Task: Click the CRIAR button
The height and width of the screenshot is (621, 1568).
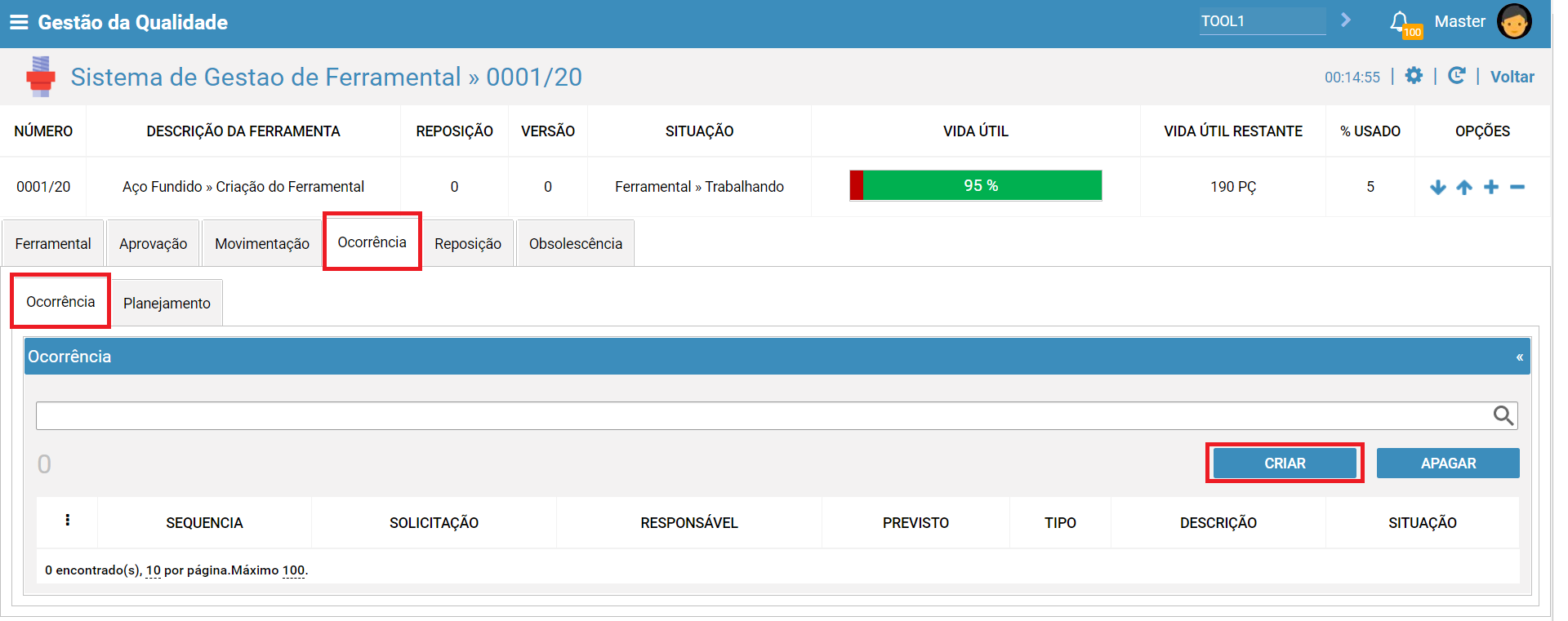Action: coord(1285,463)
